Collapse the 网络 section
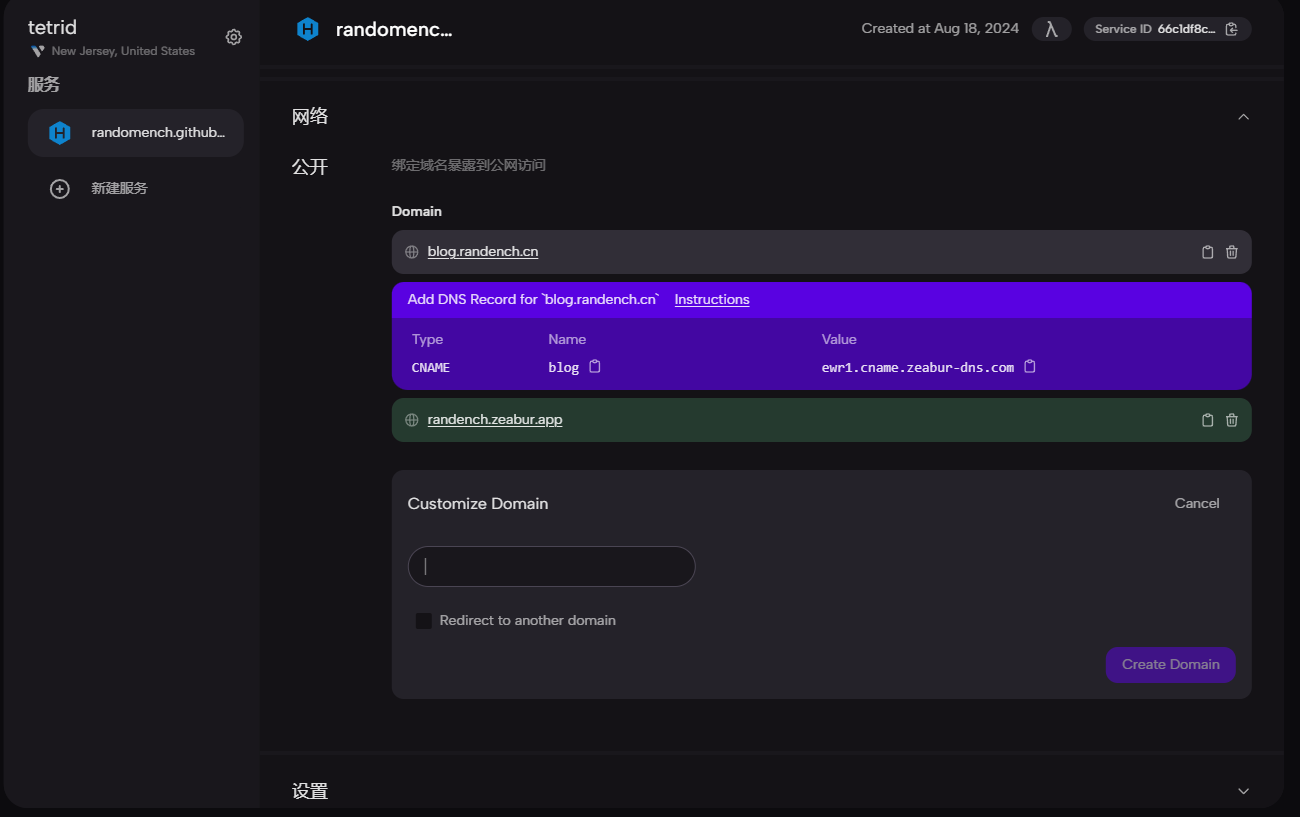Screen dimensions: 1300x817 [x=1243, y=117]
